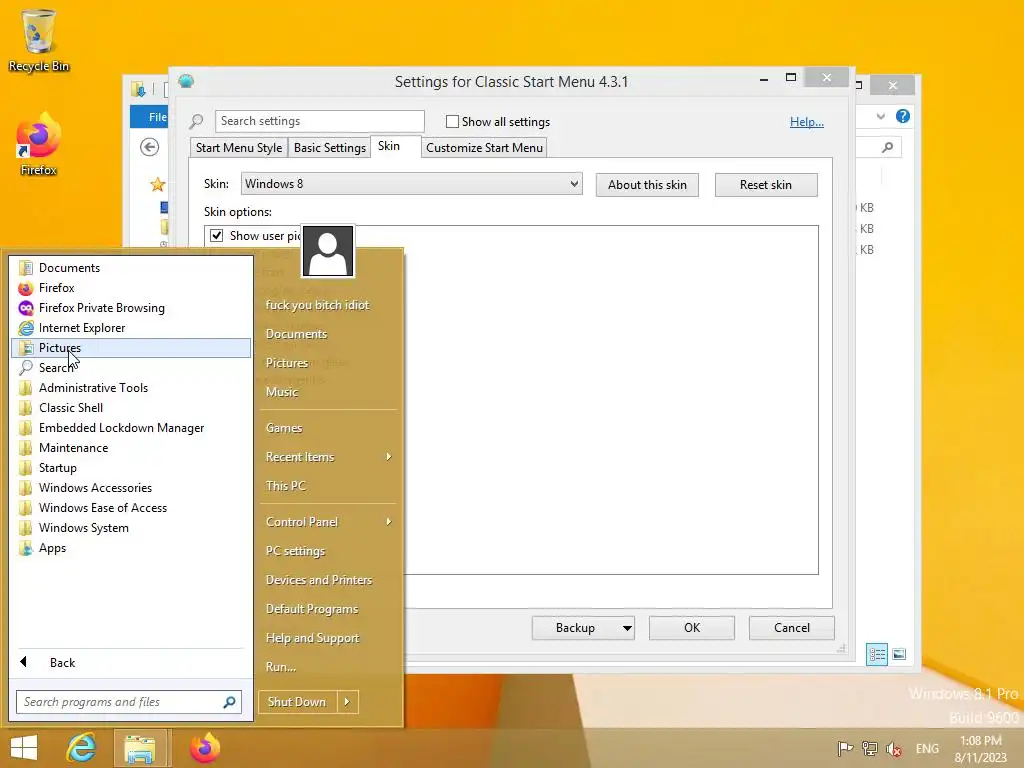The width and height of the screenshot is (1024, 768).
Task: Expand Classic Shell folder
Action: 131,408
